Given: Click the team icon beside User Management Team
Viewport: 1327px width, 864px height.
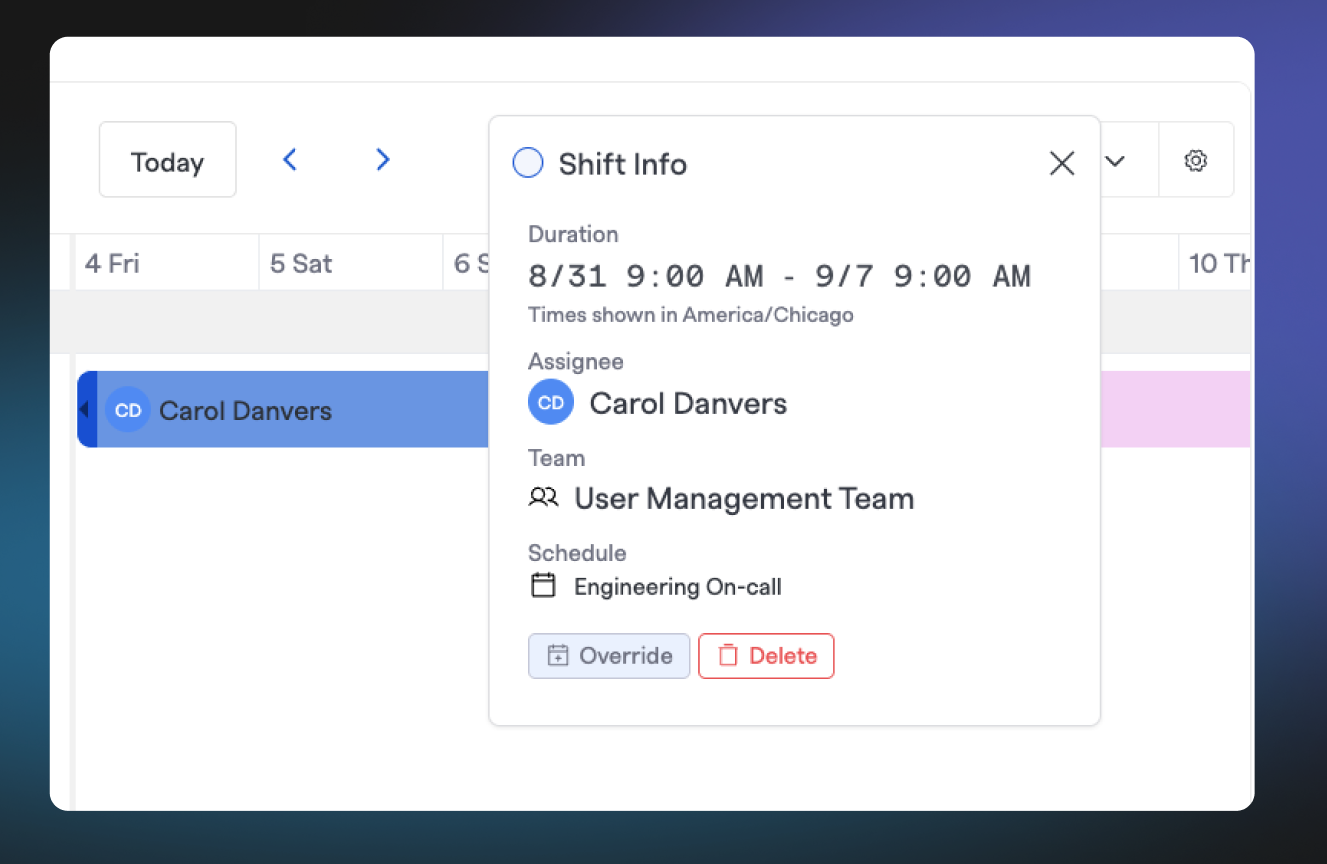Looking at the screenshot, I should 543,497.
